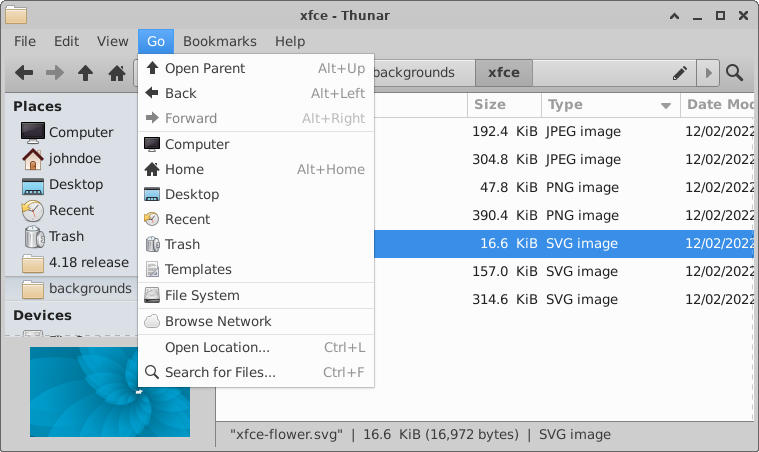Choose Open Location... in Go menu

pos(256,347)
